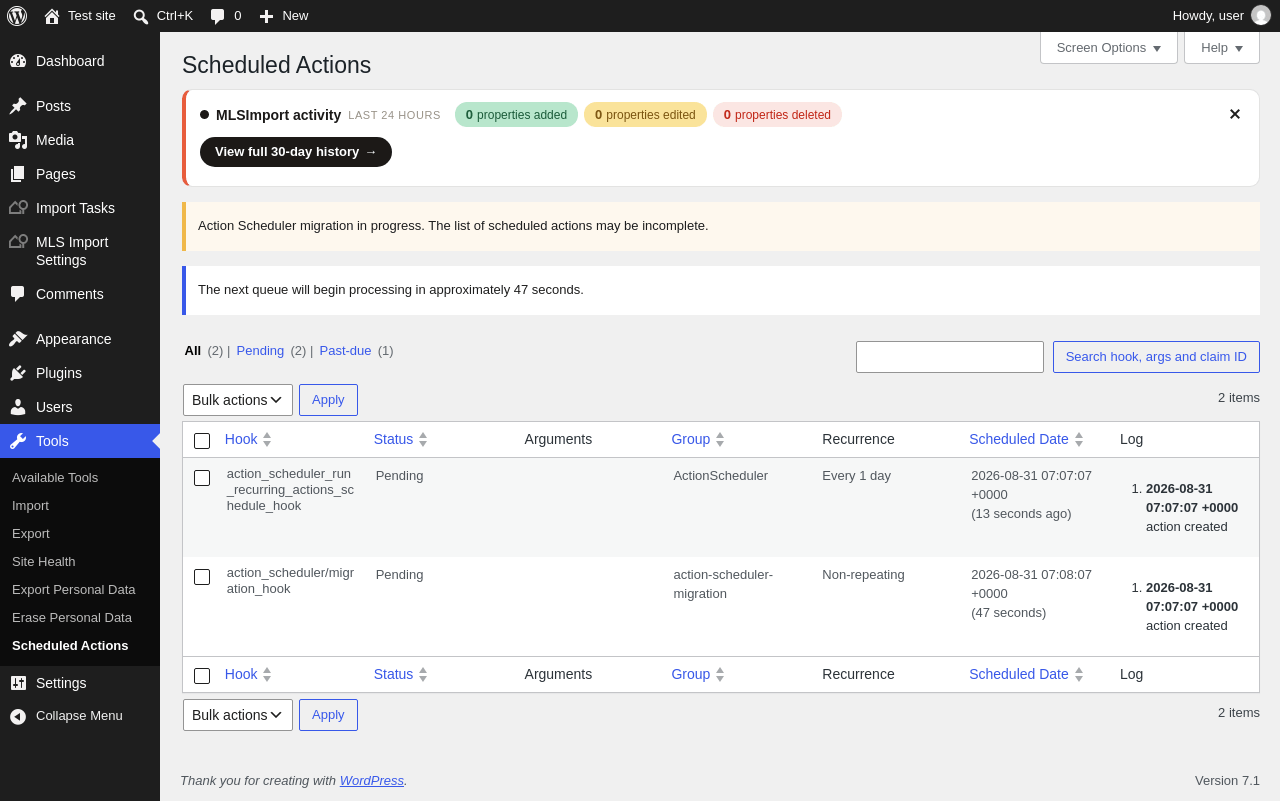1280x801 pixels.
Task: Click Search hook, args and claim ID
Action: tap(1156, 357)
